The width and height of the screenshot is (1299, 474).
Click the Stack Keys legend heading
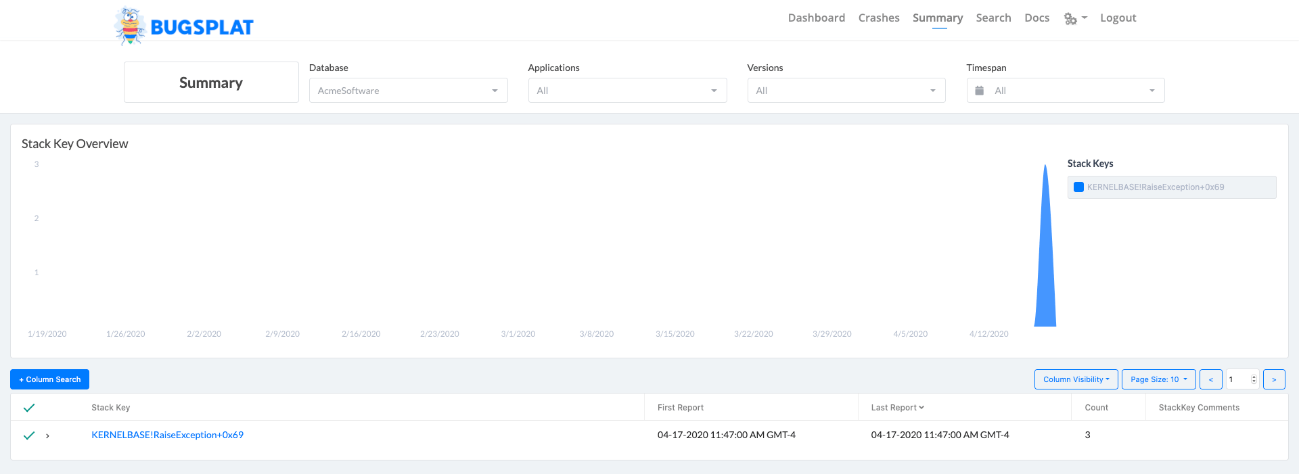pos(1090,163)
